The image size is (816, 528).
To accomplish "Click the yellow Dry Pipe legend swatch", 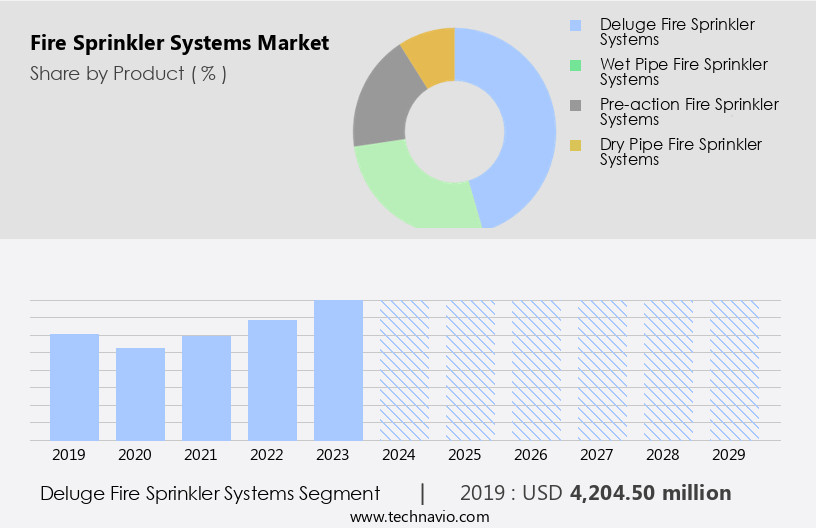I will tap(575, 145).
